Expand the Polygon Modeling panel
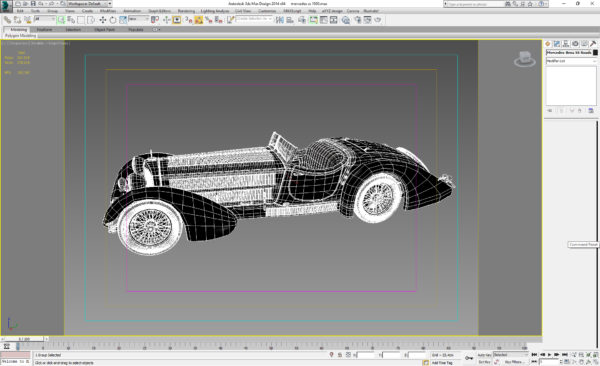Image resolution: width=600 pixels, height=366 pixels. [20, 36]
